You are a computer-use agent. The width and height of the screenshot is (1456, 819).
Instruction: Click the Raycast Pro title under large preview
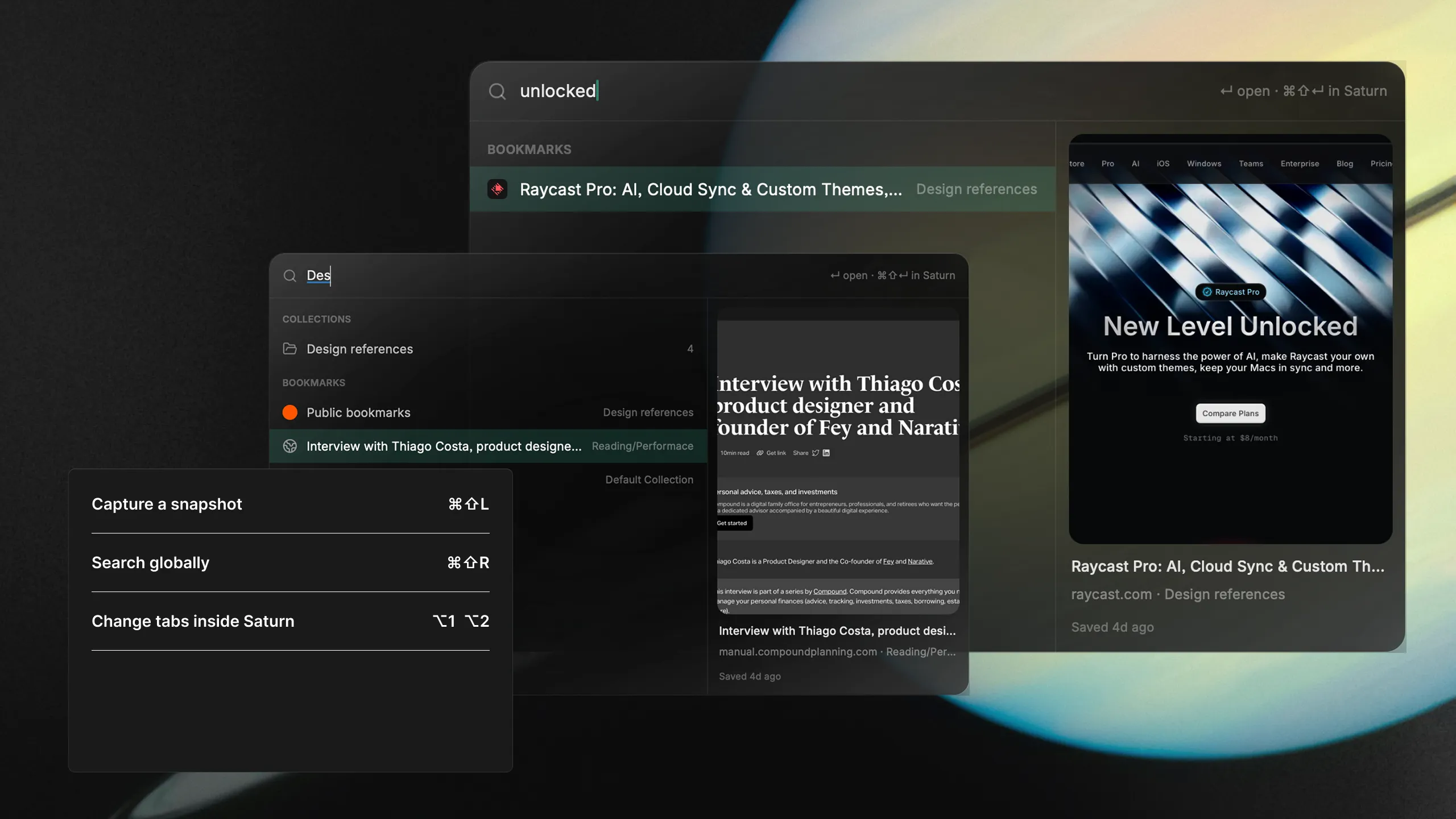[1227, 566]
